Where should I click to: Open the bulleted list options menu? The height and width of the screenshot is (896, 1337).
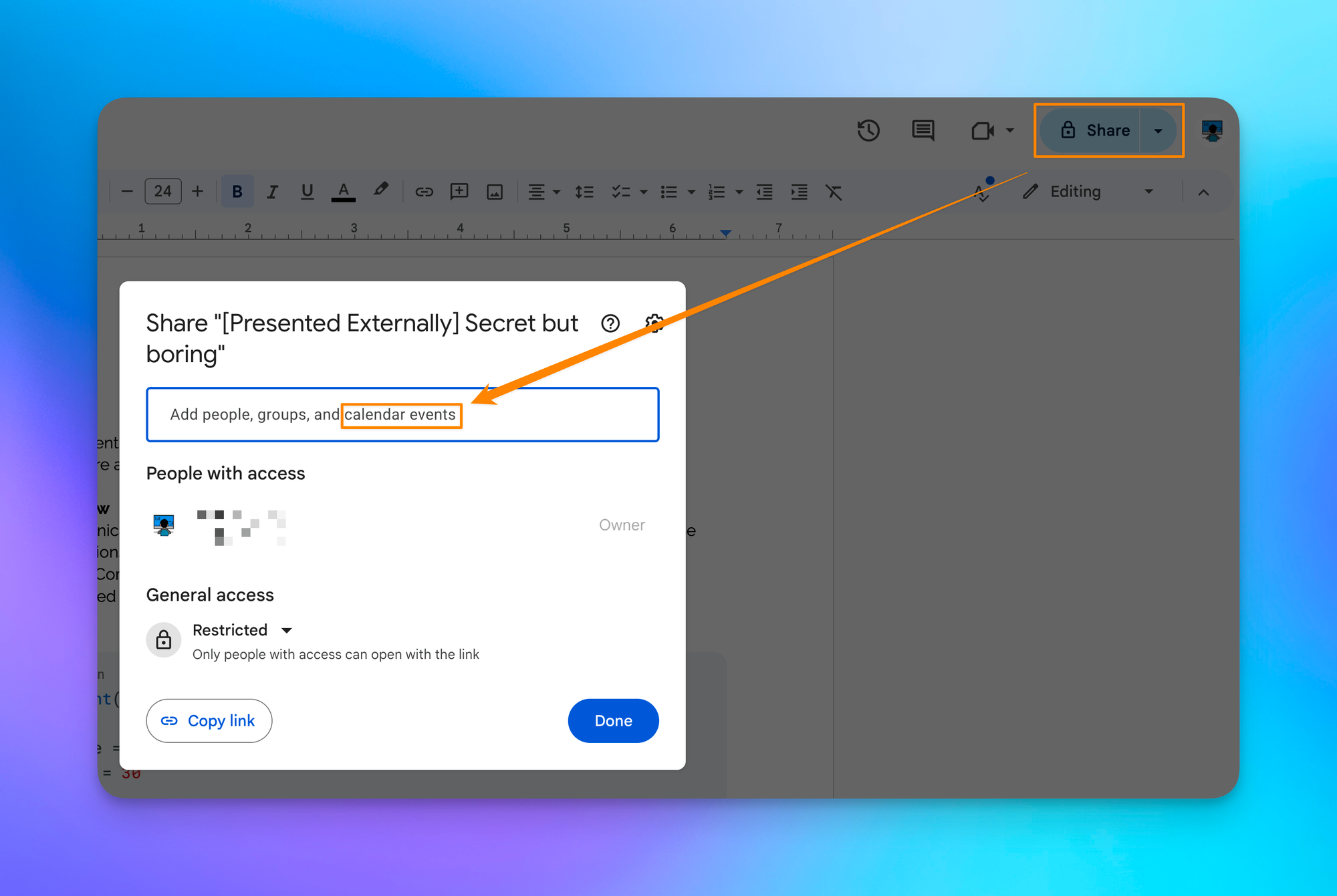point(691,192)
